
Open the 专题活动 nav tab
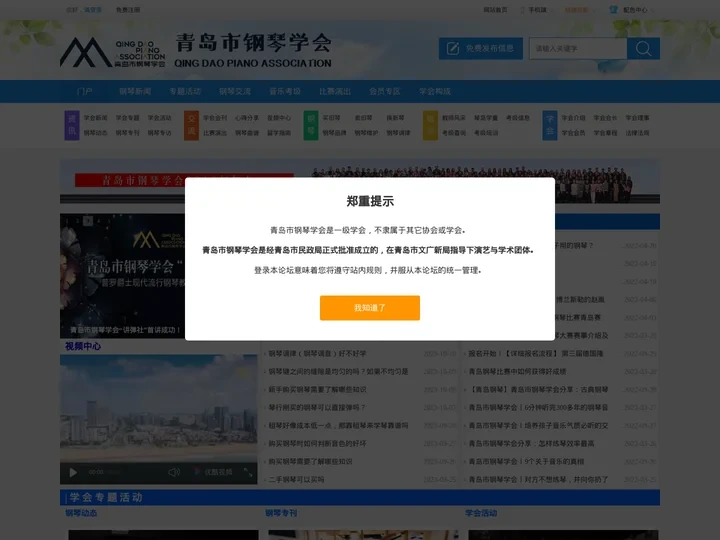185,91
